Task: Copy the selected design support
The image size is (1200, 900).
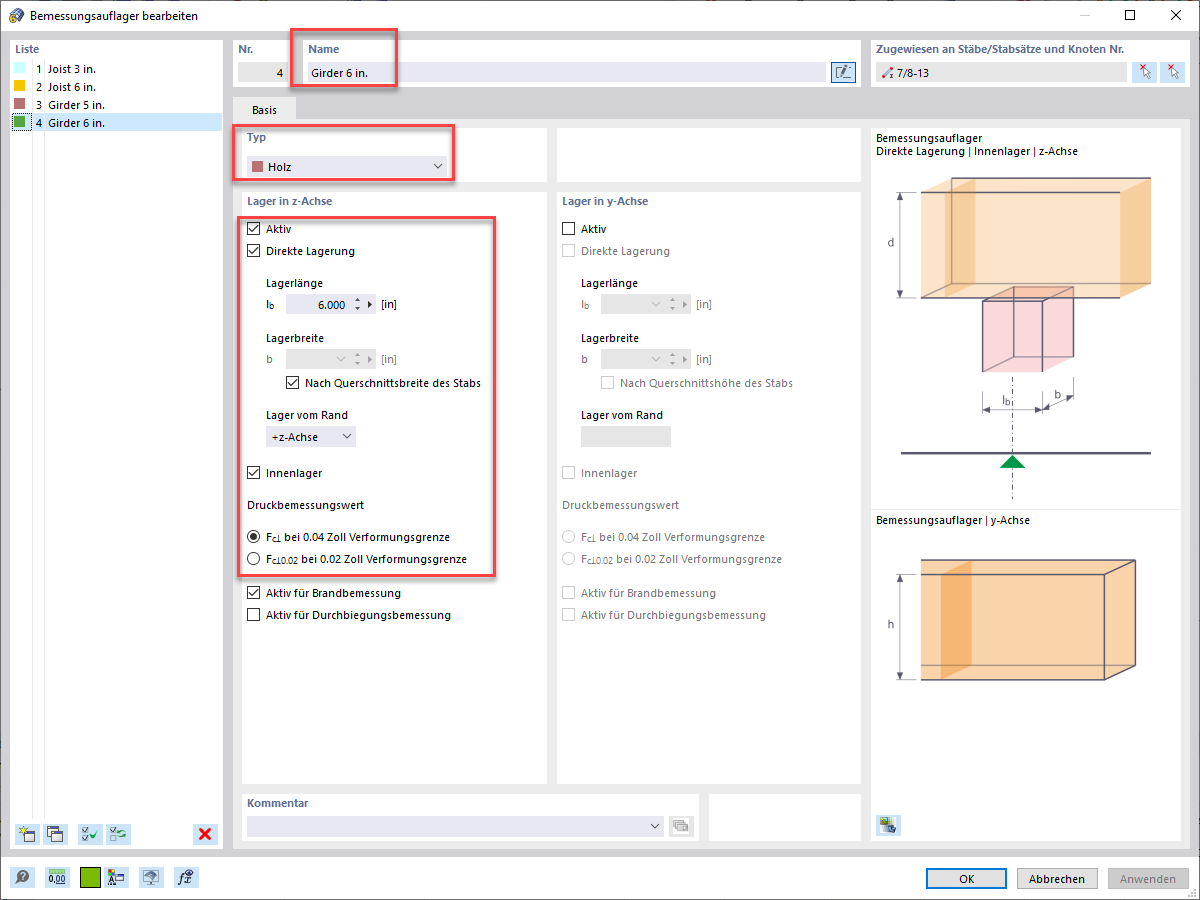Action: (x=53, y=834)
